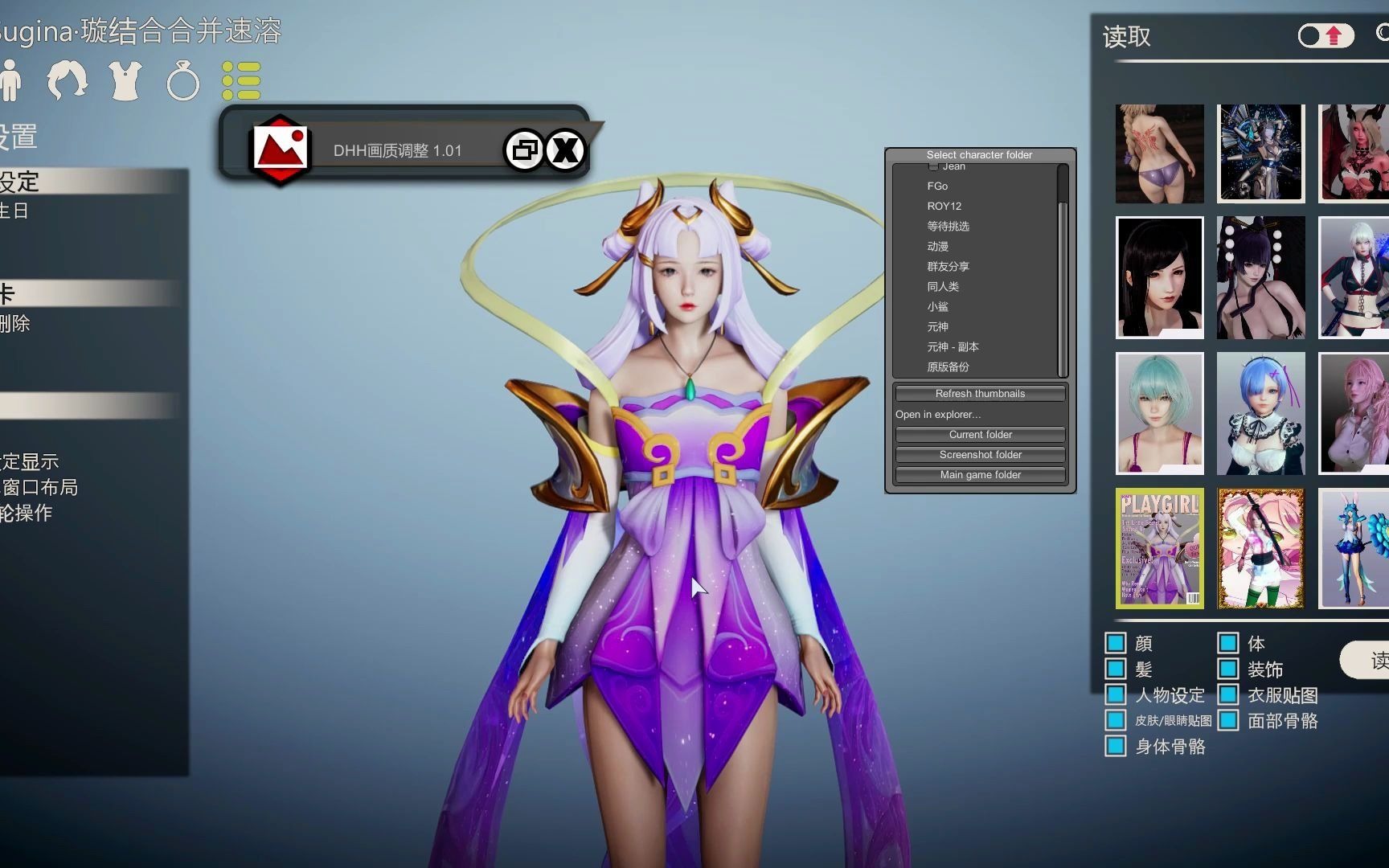Image resolution: width=1389 pixels, height=868 pixels.
Task: Toggle the 人物设定 checkbox
Action: coord(1115,694)
